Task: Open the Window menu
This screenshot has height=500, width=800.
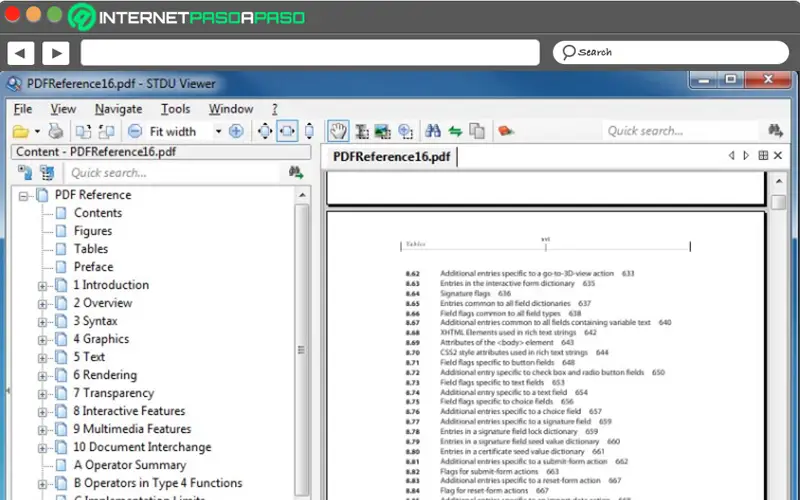Action: point(231,109)
